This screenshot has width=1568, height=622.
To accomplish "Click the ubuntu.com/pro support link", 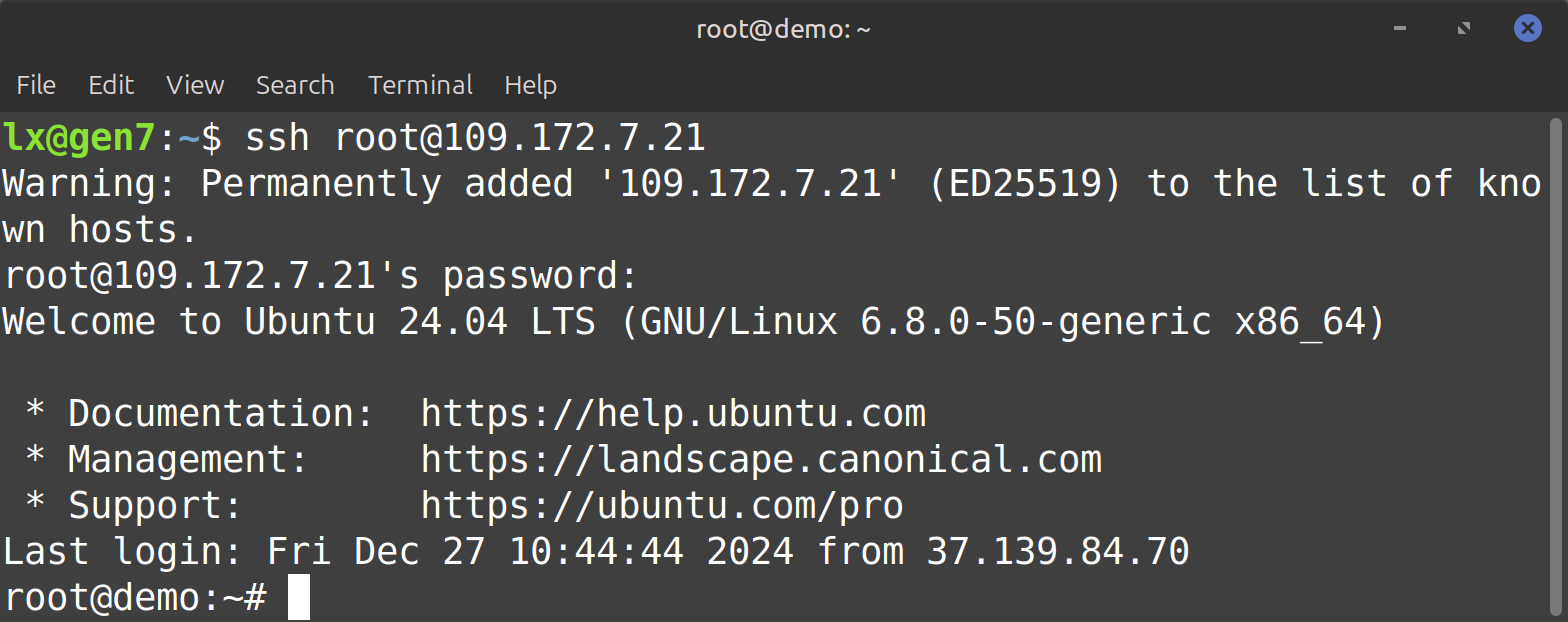I will [662, 506].
